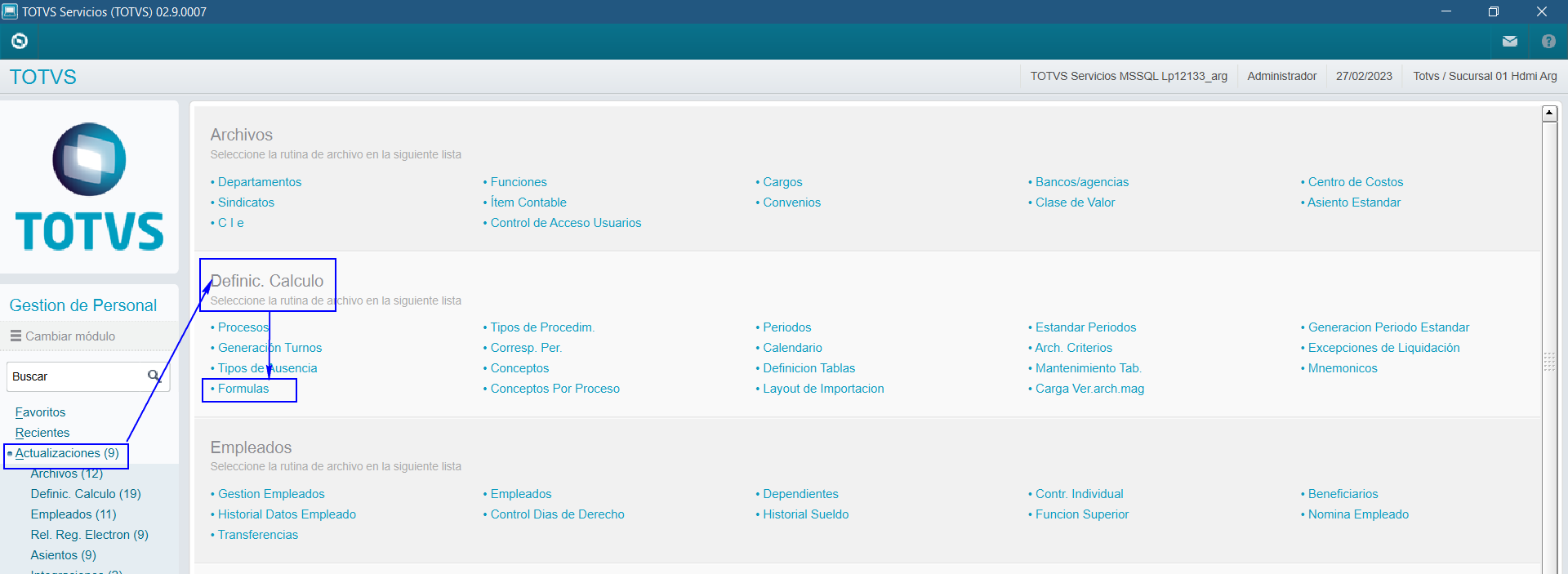Open Beneficiarios routine
Image resolution: width=1568 pixels, height=574 pixels.
tap(1343, 494)
